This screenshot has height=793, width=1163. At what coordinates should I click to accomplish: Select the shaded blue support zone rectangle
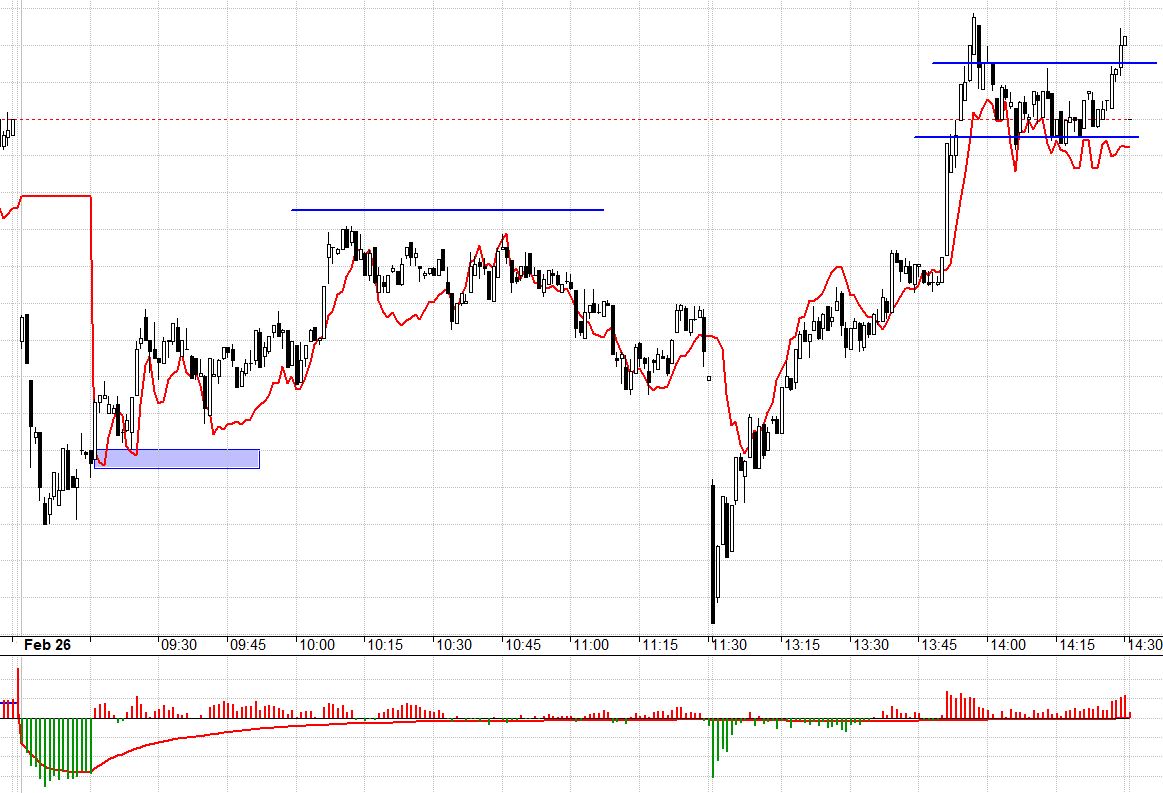(177, 458)
